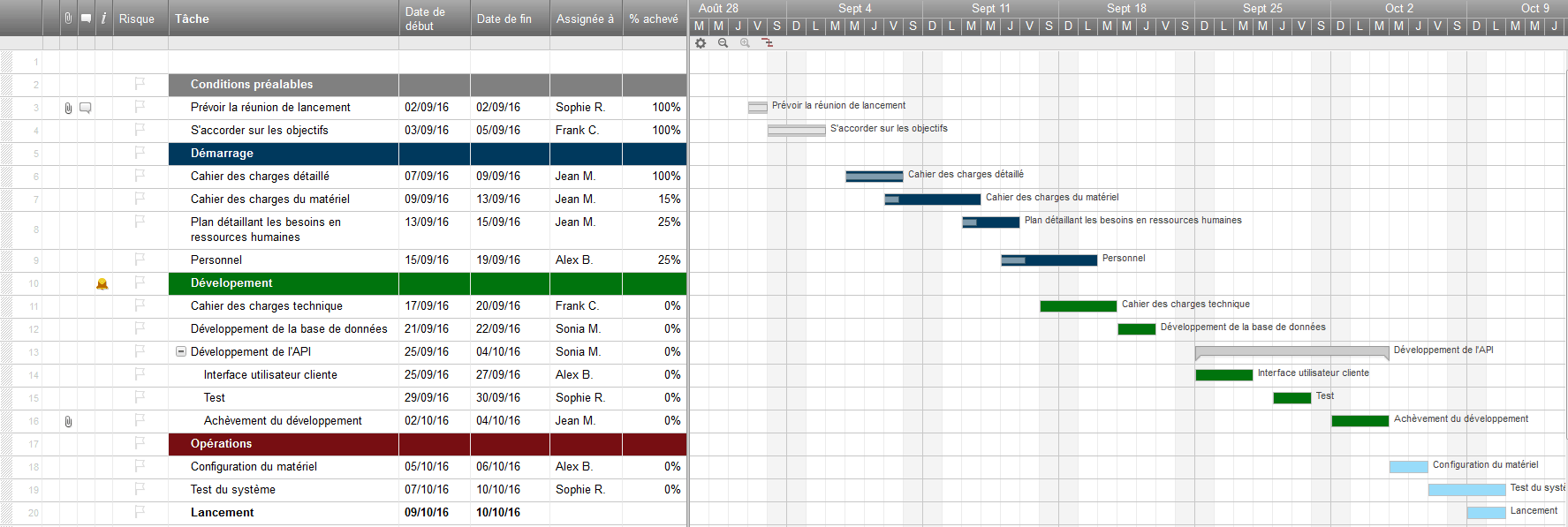Toggle risk flag for Test du système

click(140, 489)
